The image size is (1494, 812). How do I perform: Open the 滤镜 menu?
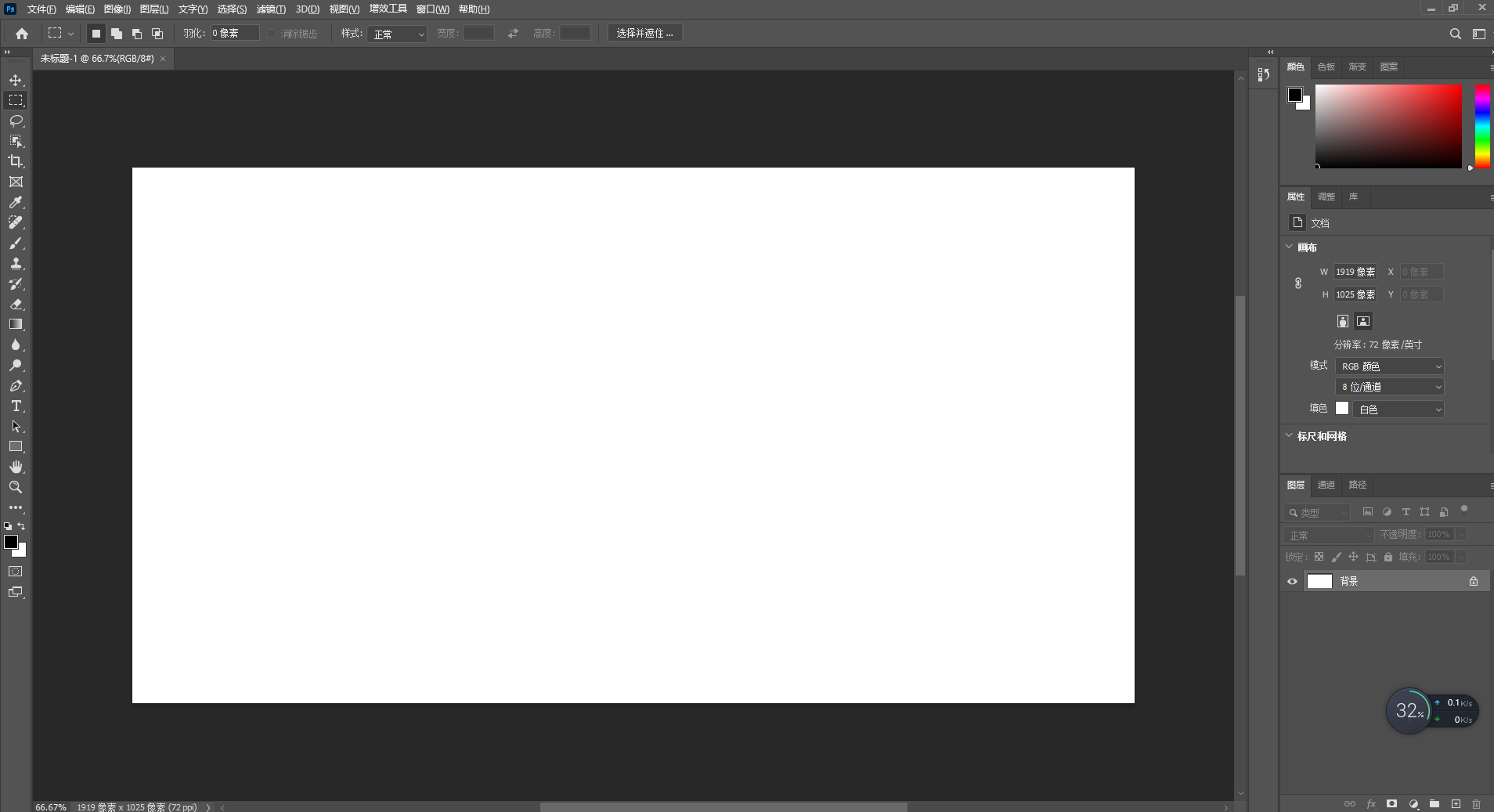pyautogui.click(x=270, y=9)
